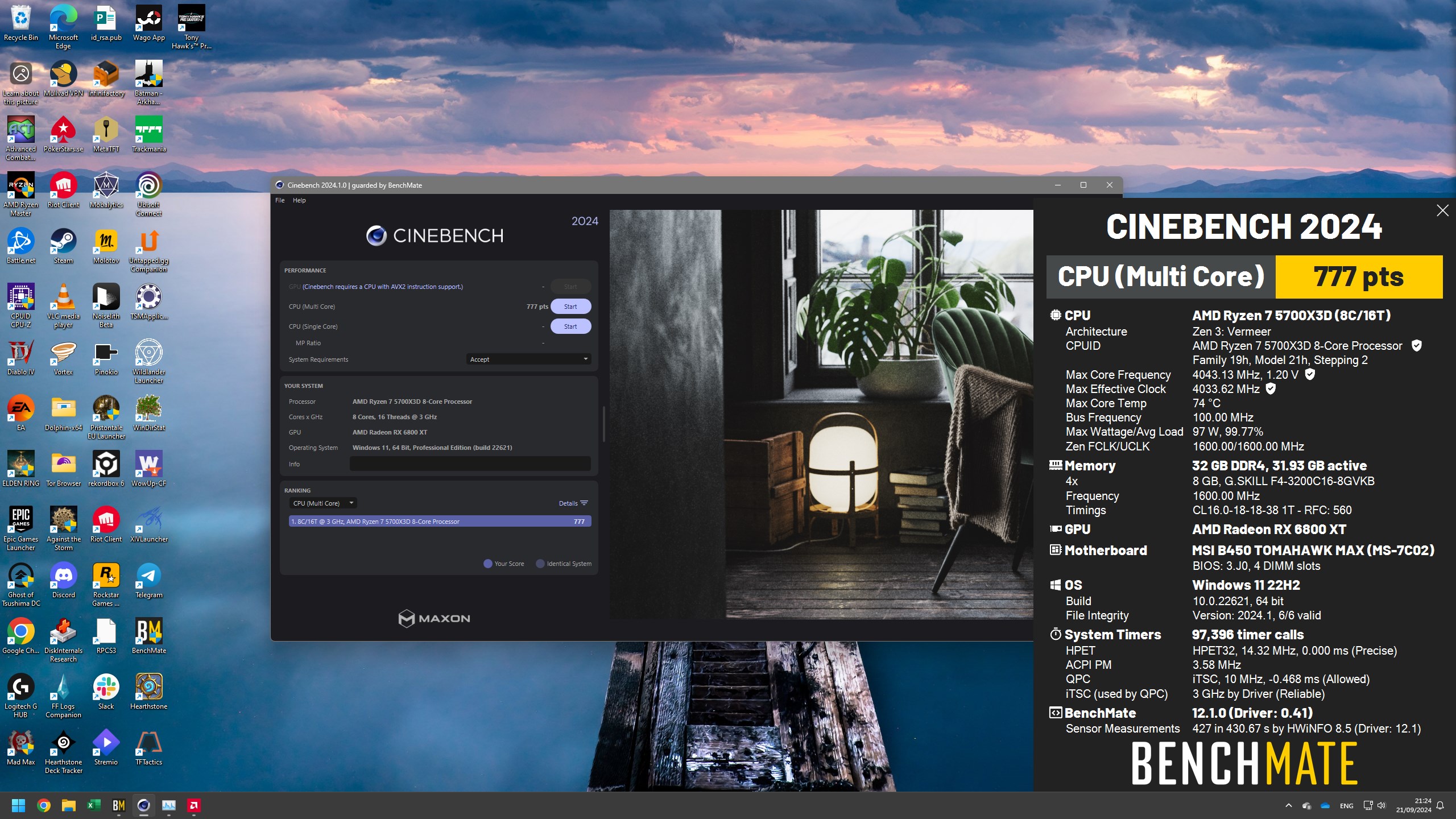Image resolution: width=1456 pixels, height=819 pixels.
Task: Open the volume control in tray
Action: (1382, 805)
